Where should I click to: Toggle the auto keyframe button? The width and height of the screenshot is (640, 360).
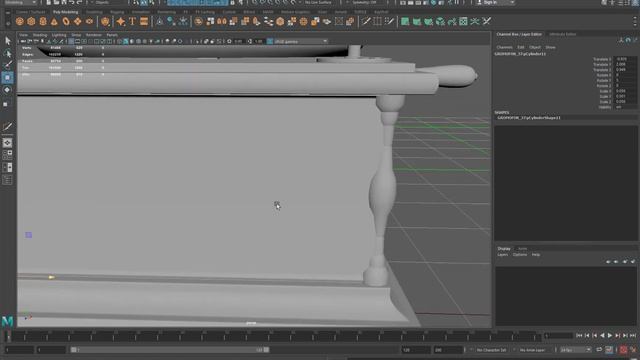[x=623, y=350]
